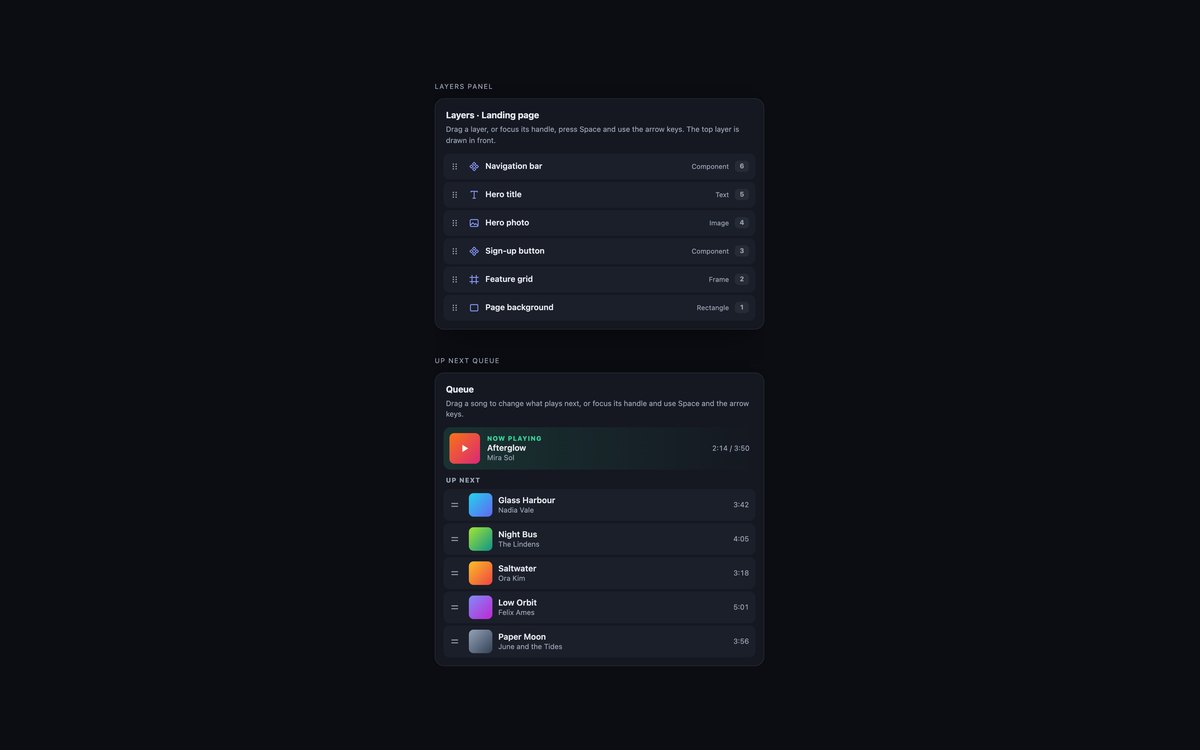Select the Navigation bar layer name
Image resolution: width=1200 pixels, height=750 pixels.
[x=514, y=166]
